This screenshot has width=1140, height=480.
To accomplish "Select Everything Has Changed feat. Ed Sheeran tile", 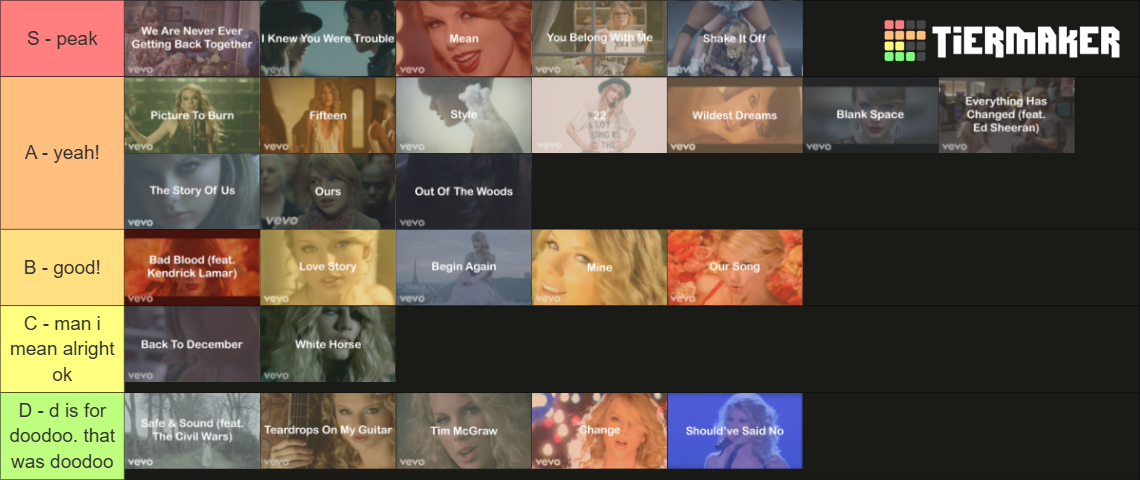I will 1007,115.
